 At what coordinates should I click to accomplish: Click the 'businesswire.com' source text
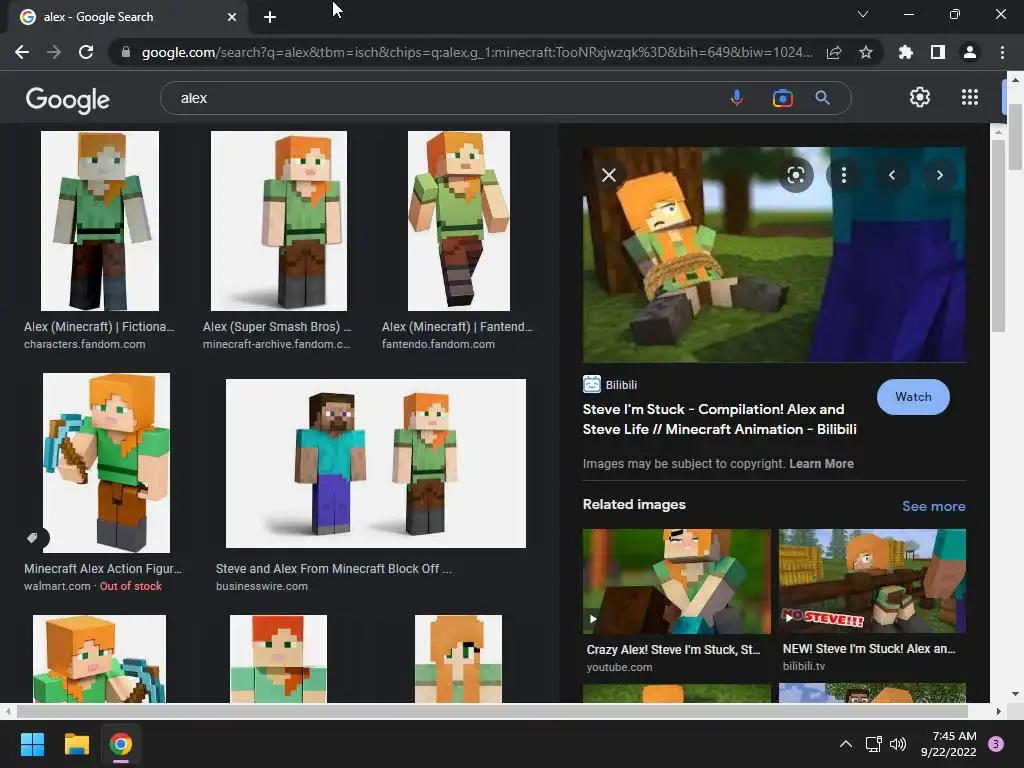(262, 586)
